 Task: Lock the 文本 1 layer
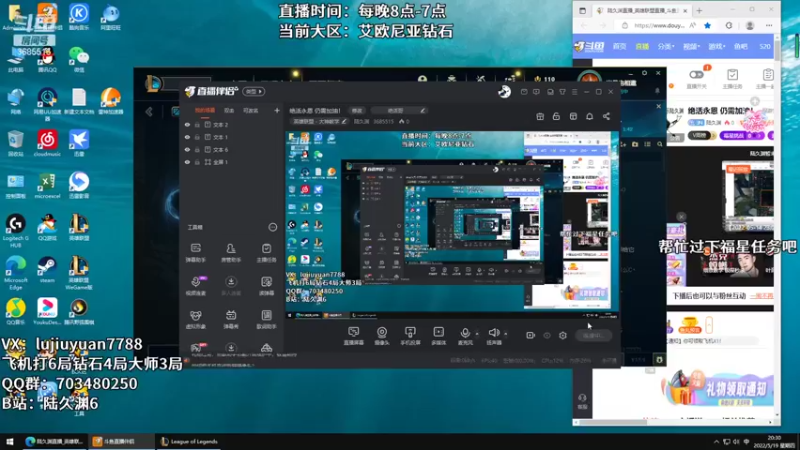pyautogui.click(x=197, y=137)
